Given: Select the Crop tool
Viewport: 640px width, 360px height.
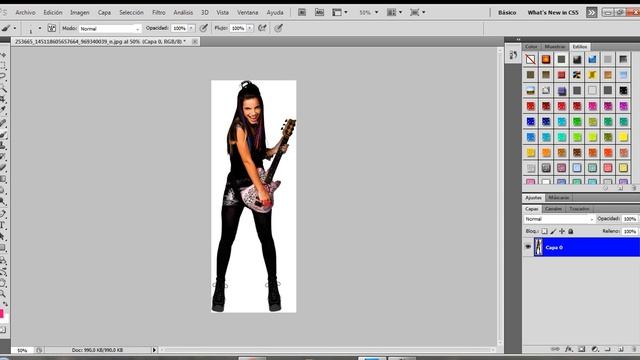Looking at the screenshot, I should 3,99.
